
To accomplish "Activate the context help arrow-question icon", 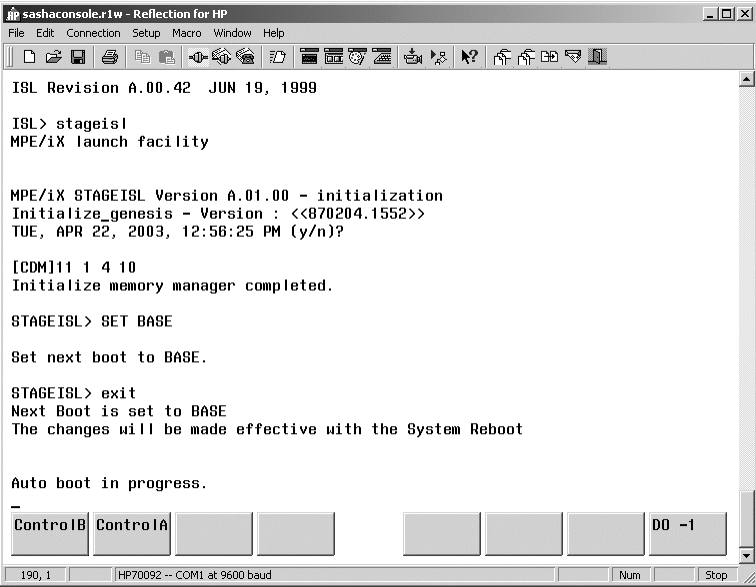I will [469, 57].
